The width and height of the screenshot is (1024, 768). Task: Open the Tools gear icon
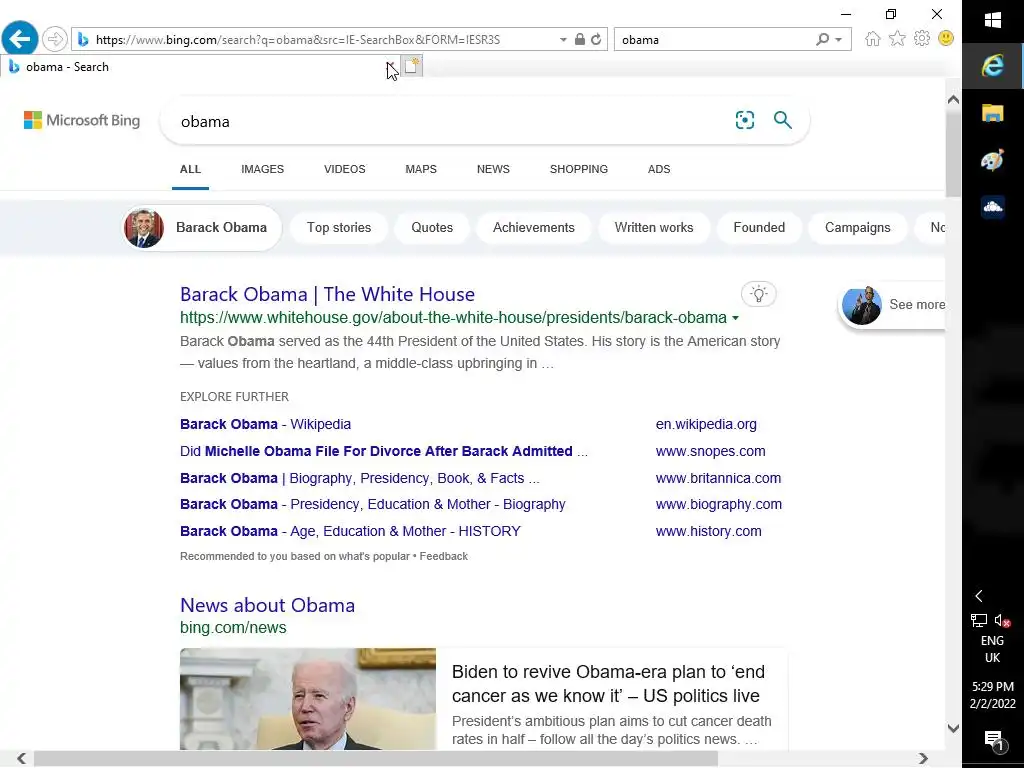(921, 39)
